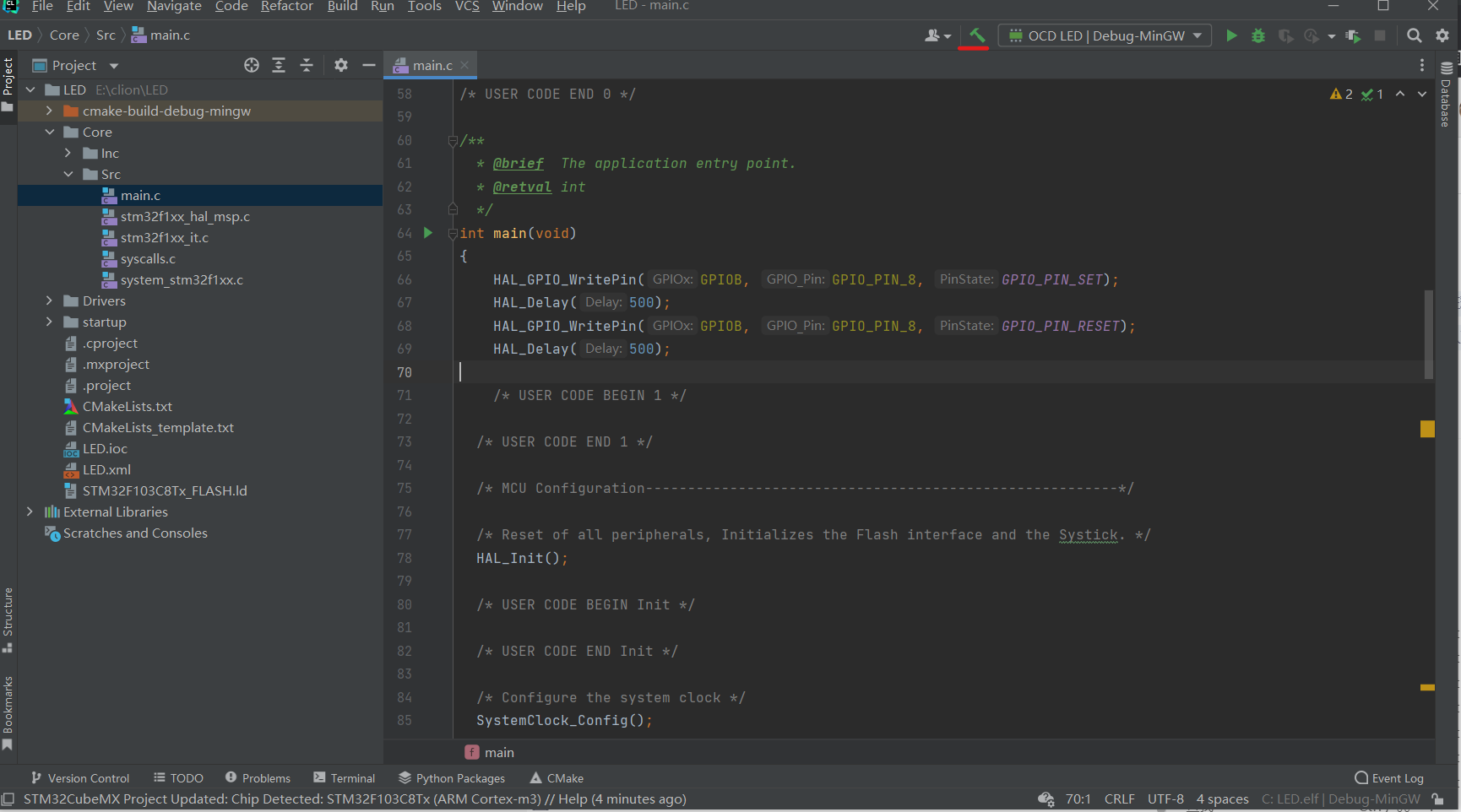Expand External Libraries node

point(30,512)
